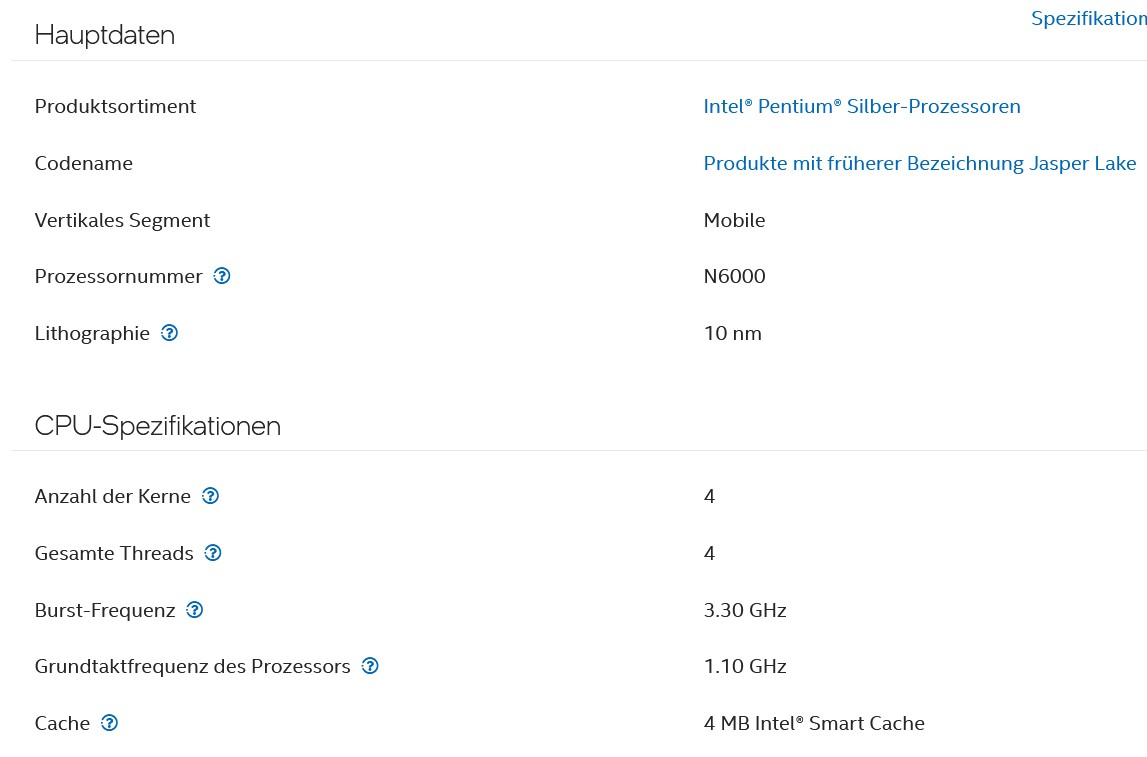This screenshot has width=1147, height=757.
Task: Open help for Grundtaktfrequenz des Prozessors
Action: point(370,666)
